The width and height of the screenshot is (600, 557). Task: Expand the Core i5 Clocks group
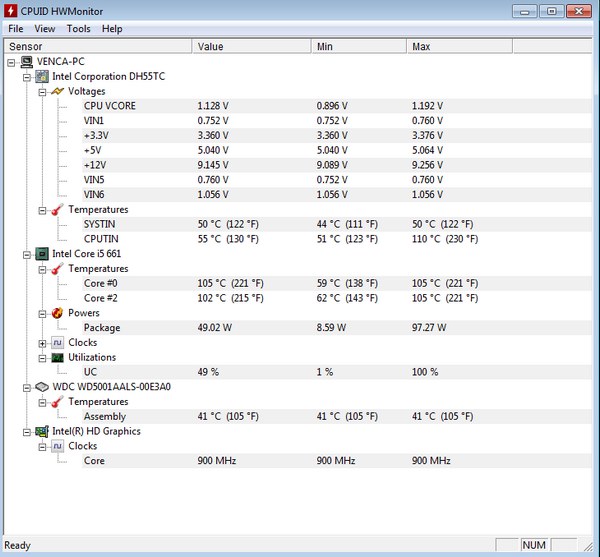pos(42,344)
